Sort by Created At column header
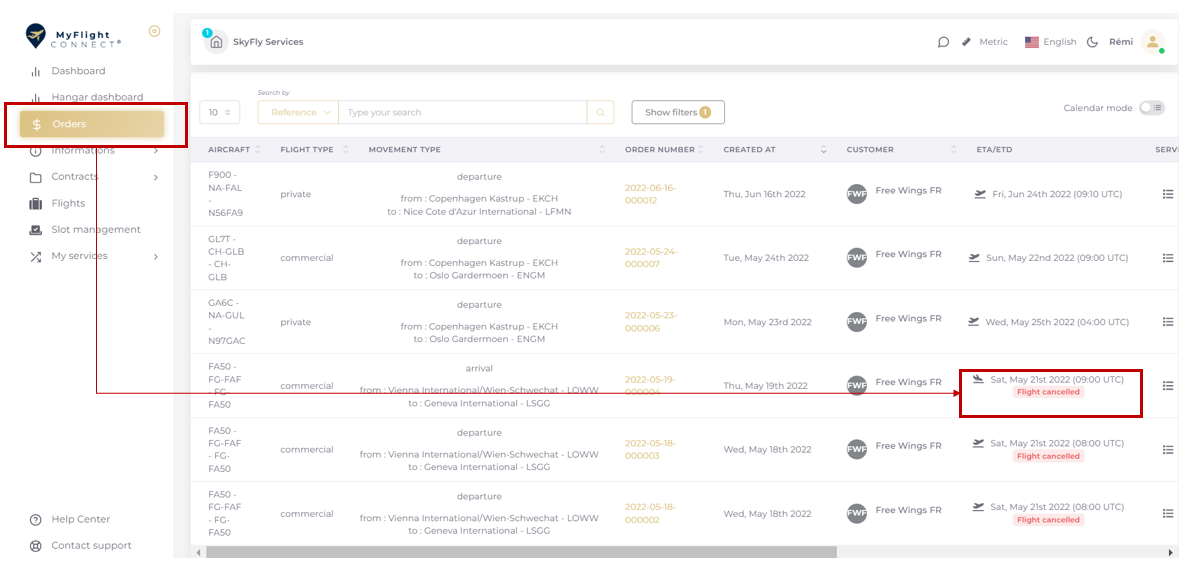The width and height of the screenshot is (1189, 567). (749, 150)
